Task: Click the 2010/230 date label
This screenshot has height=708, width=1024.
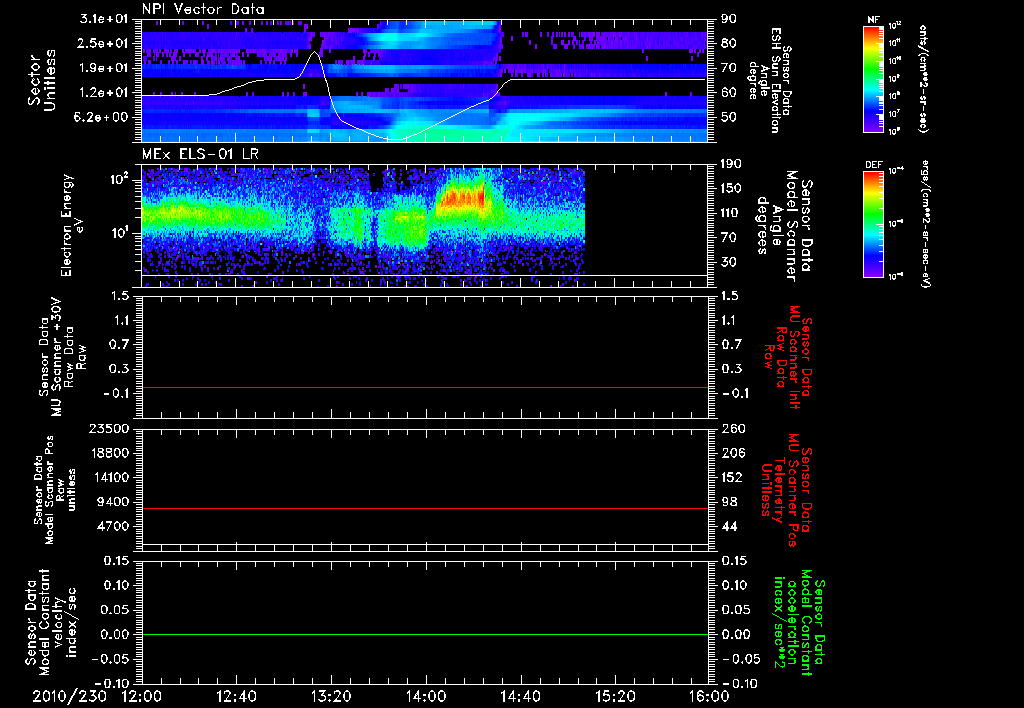Action: pos(70,696)
